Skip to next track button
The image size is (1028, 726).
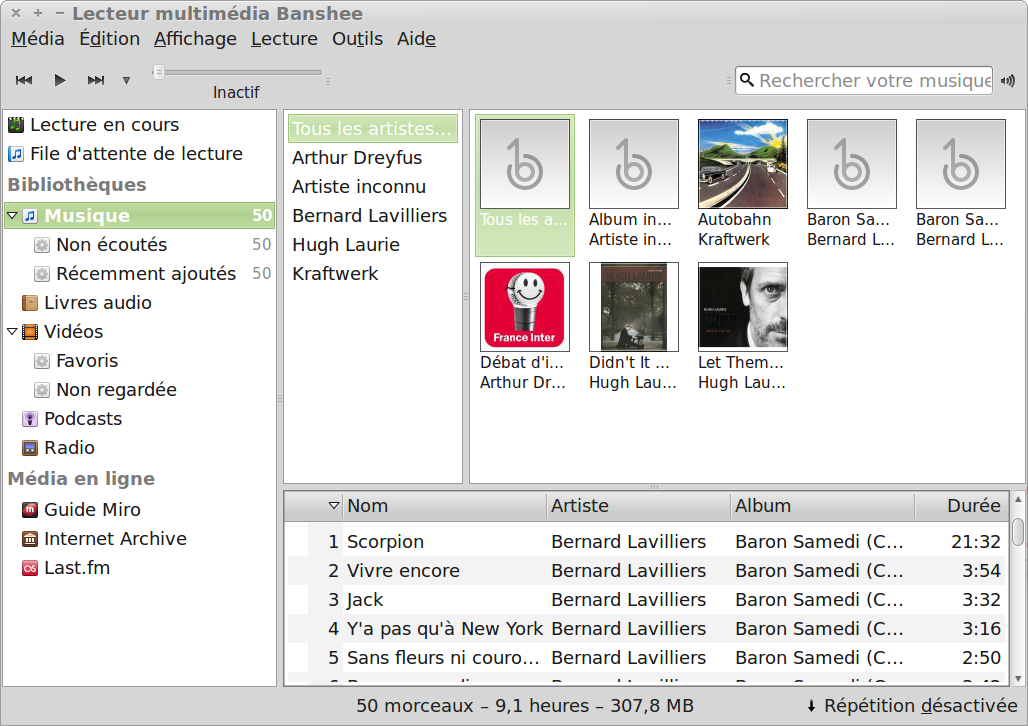point(96,80)
